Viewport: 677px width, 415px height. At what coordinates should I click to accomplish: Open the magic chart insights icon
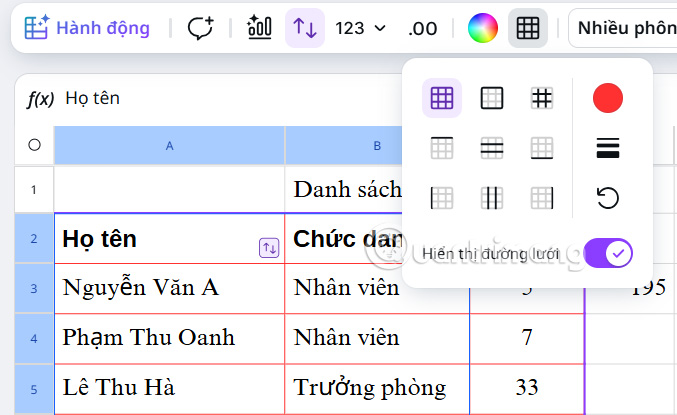point(259,27)
